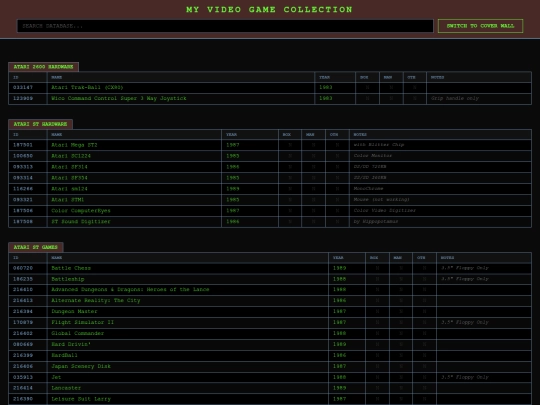Click Year column header in Atari ST Hardware table
This screenshot has height=405, width=540.
coord(250,134)
